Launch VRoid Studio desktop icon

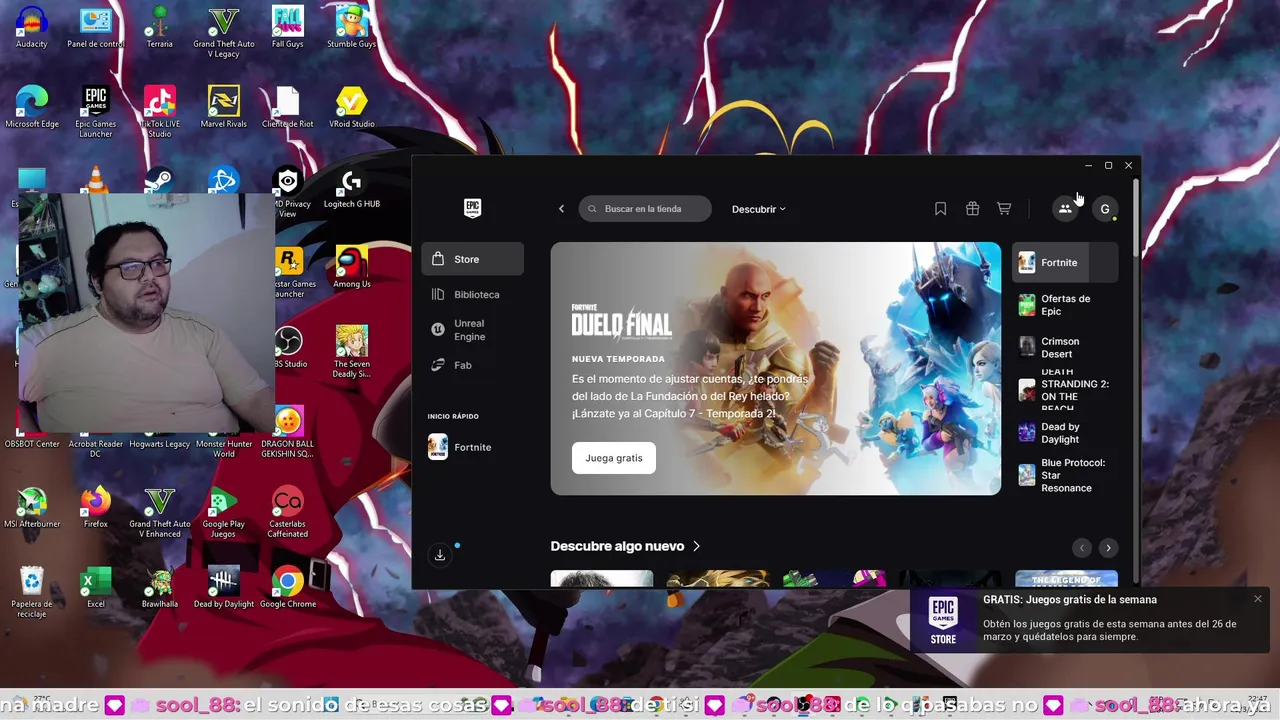[351, 108]
